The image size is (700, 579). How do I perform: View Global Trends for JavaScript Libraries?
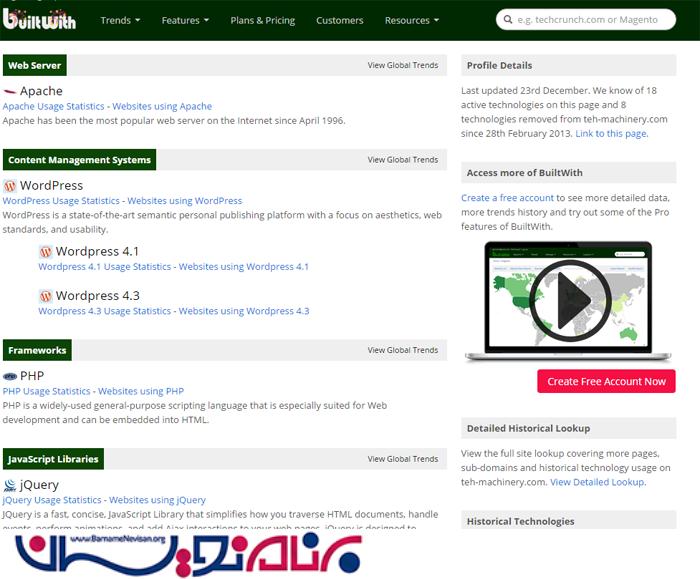click(x=403, y=459)
